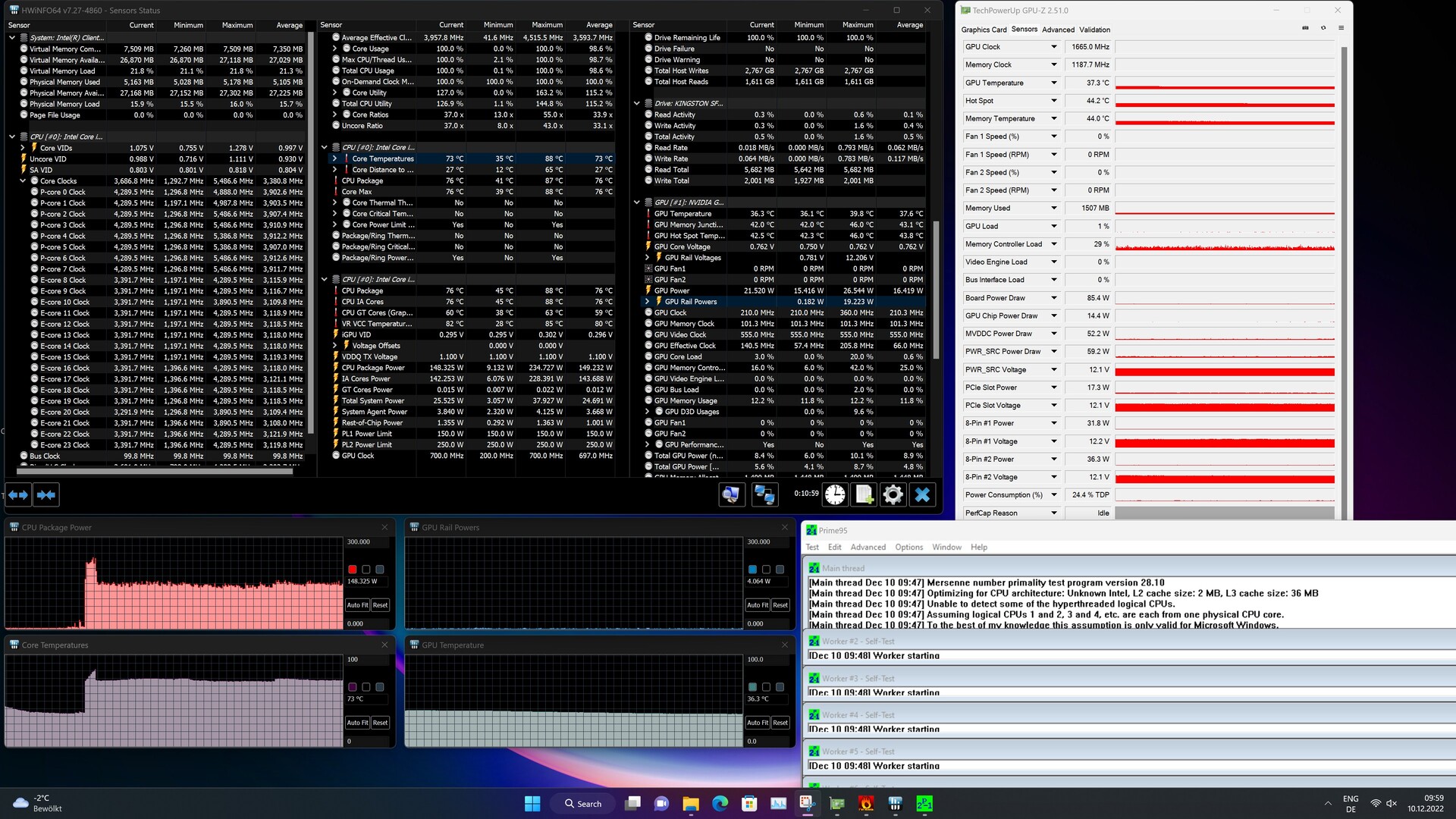1456x819 pixels.
Task: Open File Explorer from taskbar
Action: (691, 803)
